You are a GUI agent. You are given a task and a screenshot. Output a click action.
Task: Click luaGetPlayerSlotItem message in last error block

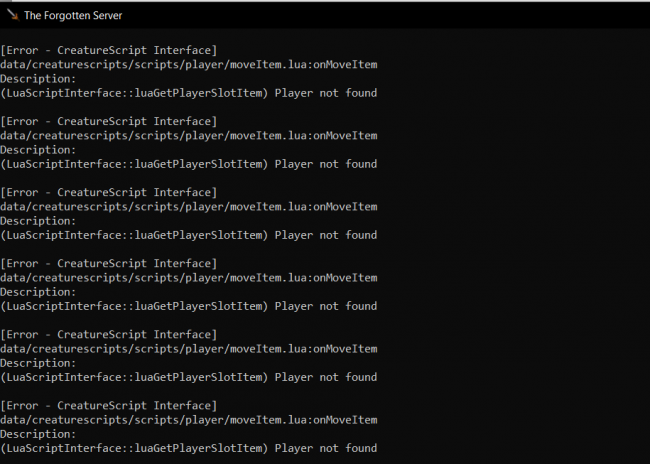[189, 448]
